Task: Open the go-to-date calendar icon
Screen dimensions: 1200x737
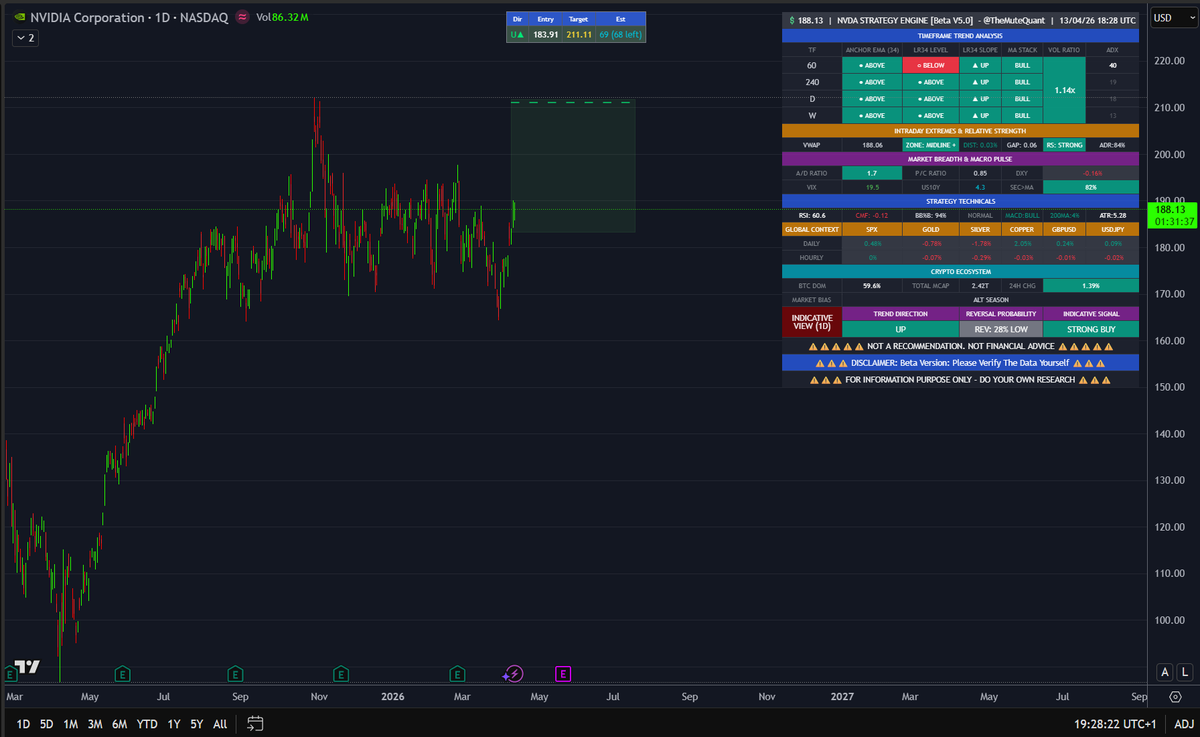Action: pos(255,723)
